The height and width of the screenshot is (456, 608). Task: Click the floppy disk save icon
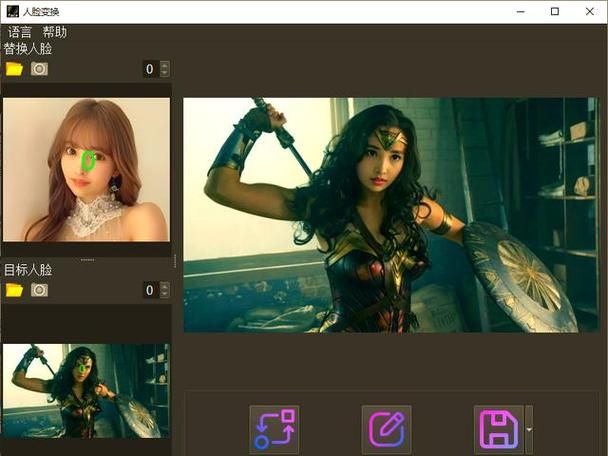click(x=497, y=430)
